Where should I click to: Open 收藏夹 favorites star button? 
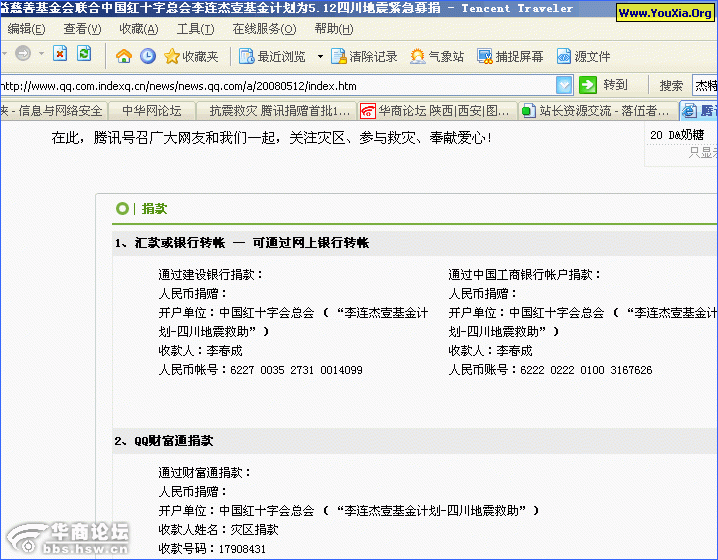pos(191,56)
